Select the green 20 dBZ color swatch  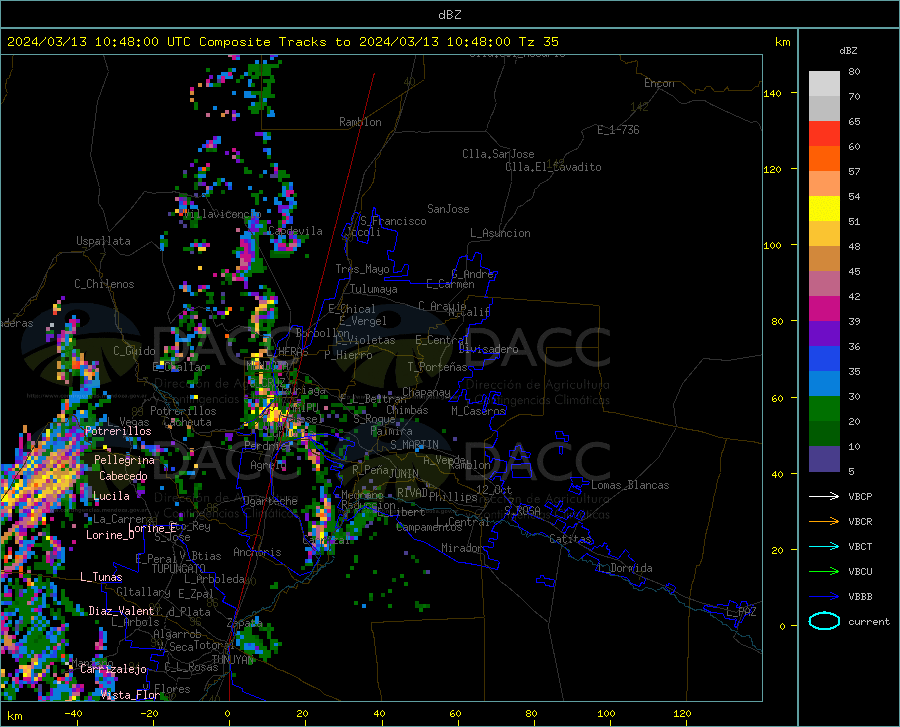pos(824,409)
